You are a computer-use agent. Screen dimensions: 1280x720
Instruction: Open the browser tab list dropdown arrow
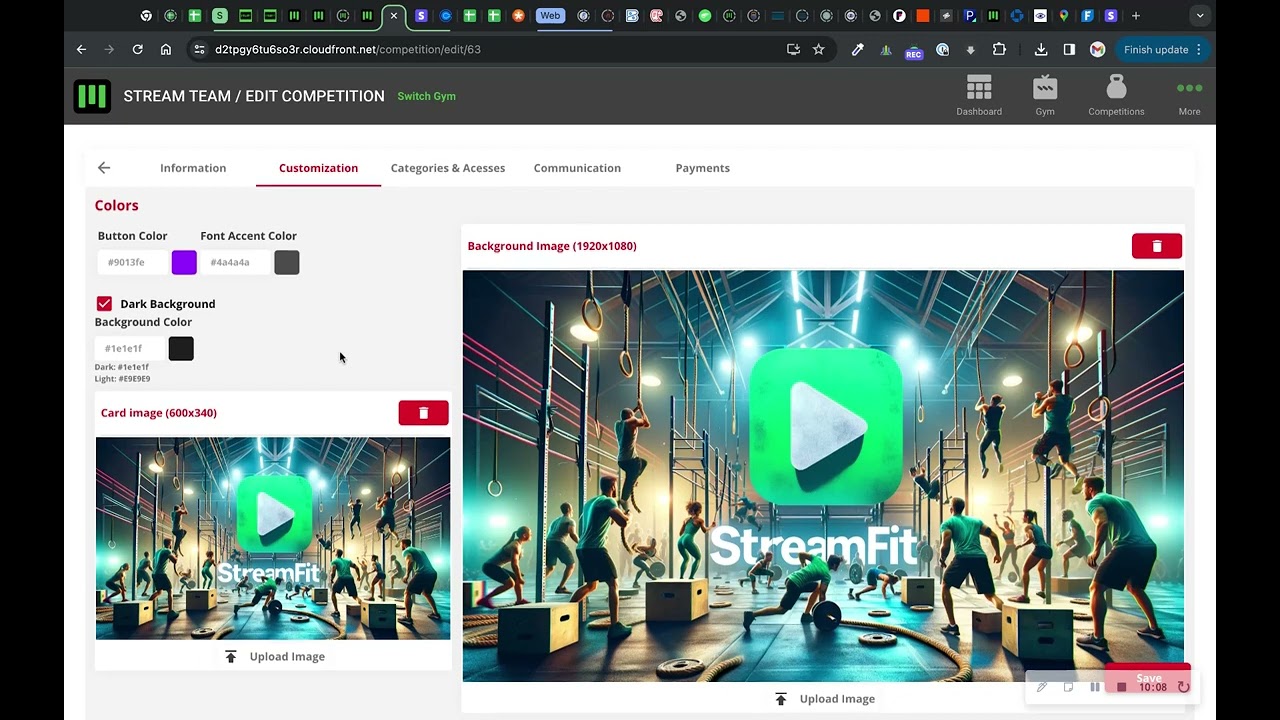point(1200,16)
